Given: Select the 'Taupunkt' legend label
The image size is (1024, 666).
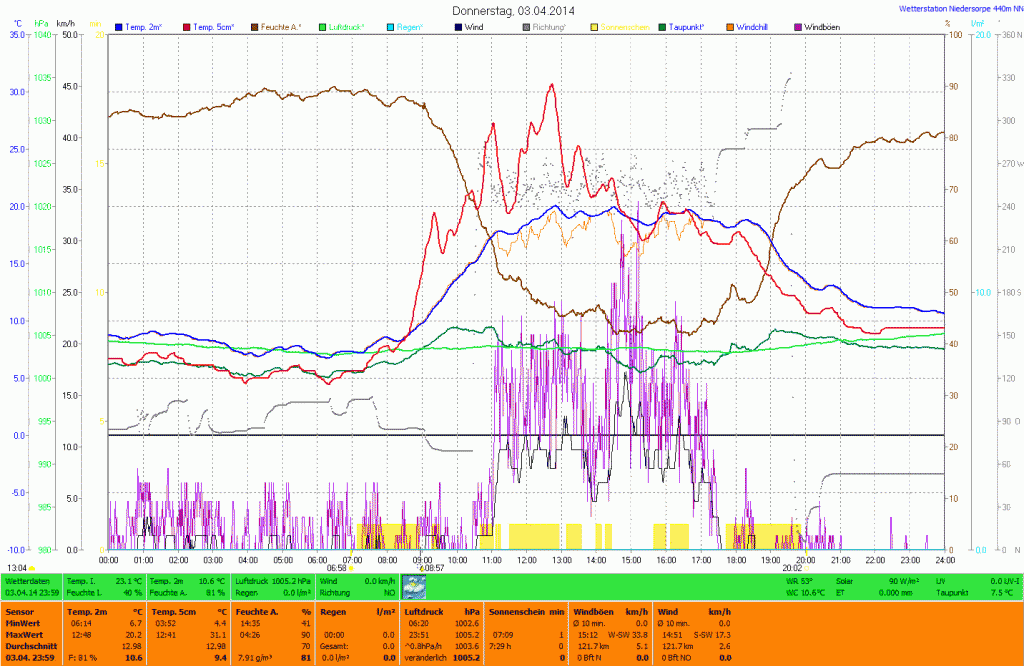Looking at the screenshot, I should (686, 27).
